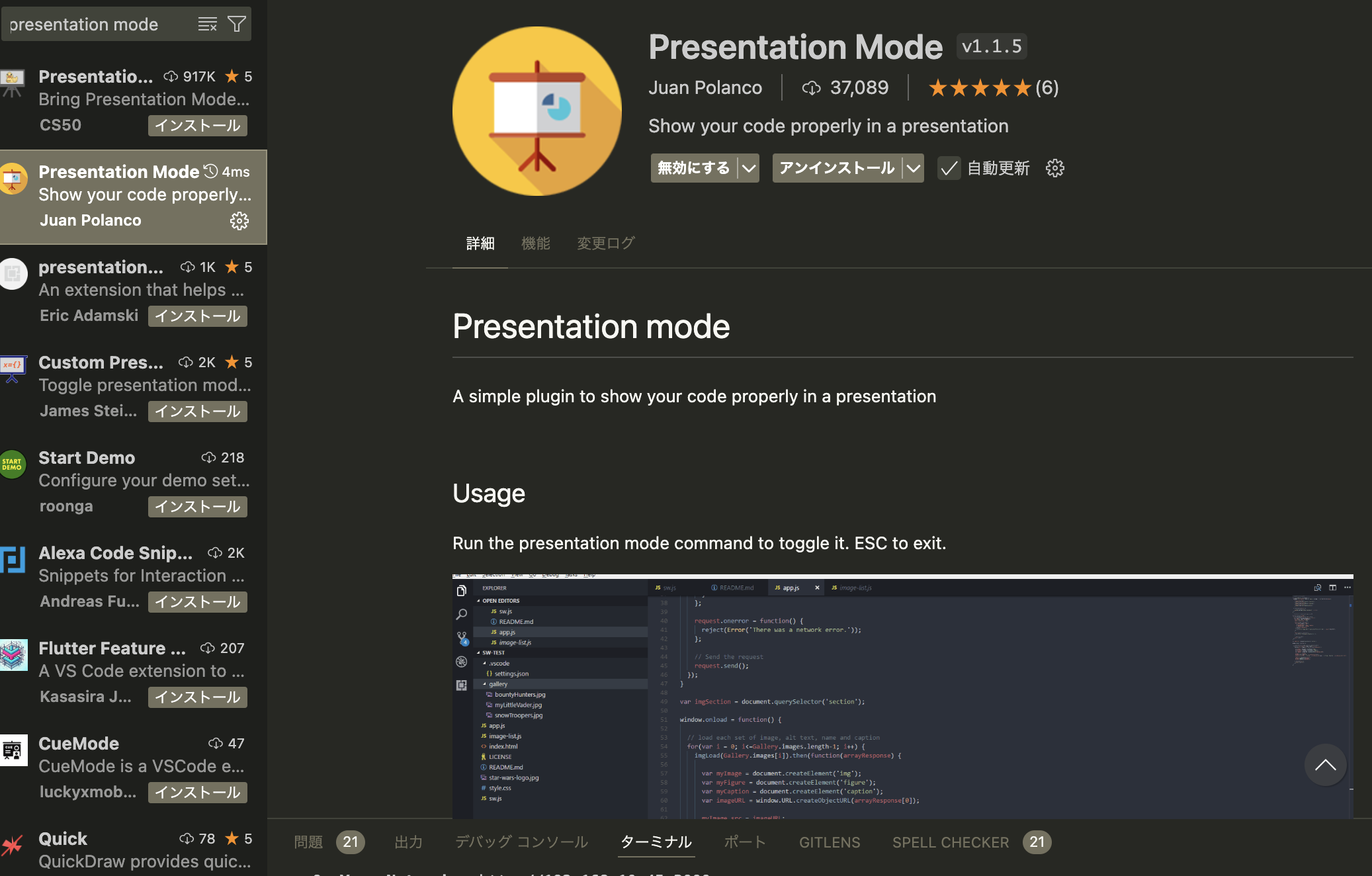Click the CueMode extension icon
The width and height of the screenshot is (1372, 876).
click(x=13, y=751)
